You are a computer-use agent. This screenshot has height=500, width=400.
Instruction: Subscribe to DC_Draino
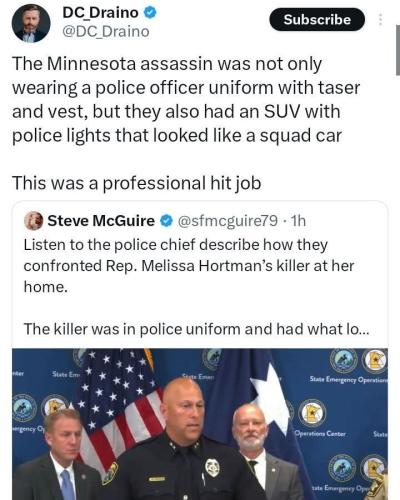(317, 20)
